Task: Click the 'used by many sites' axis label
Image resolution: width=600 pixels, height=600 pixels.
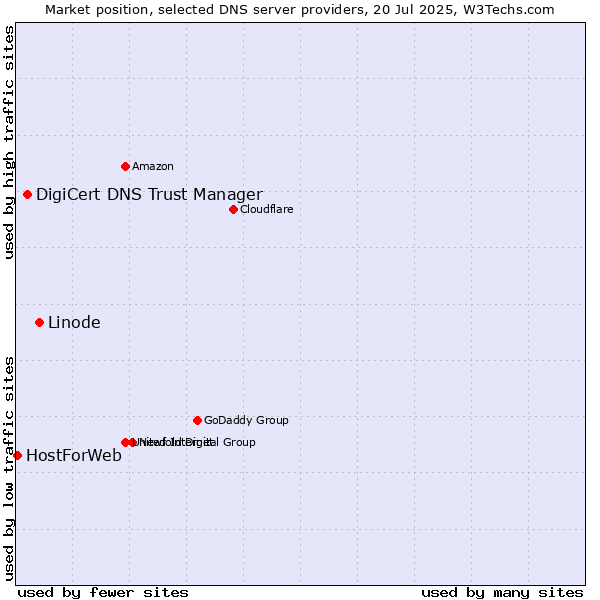Action: [x=502, y=593]
